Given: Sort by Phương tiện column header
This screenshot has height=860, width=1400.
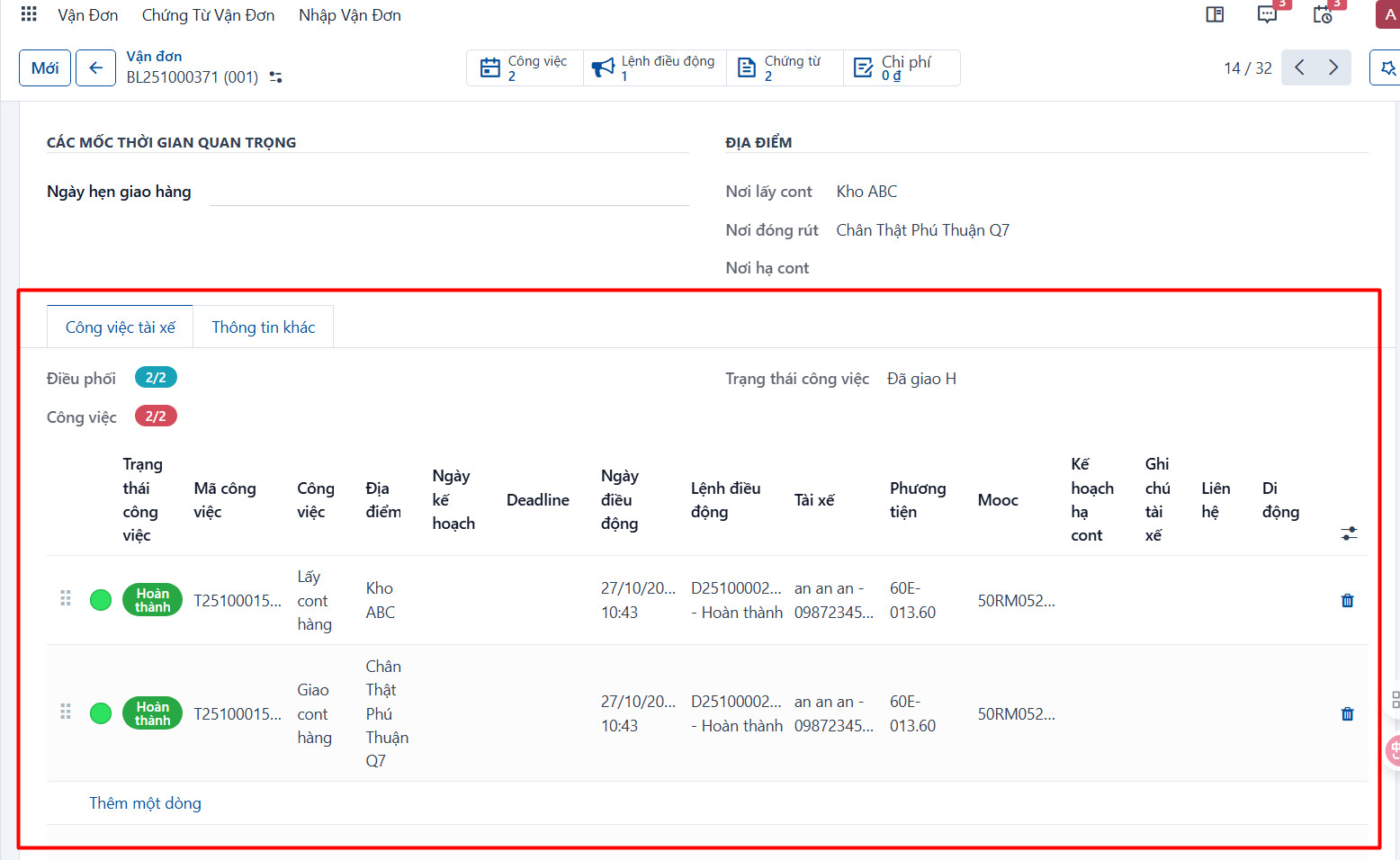Looking at the screenshot, I should (918, 500).
